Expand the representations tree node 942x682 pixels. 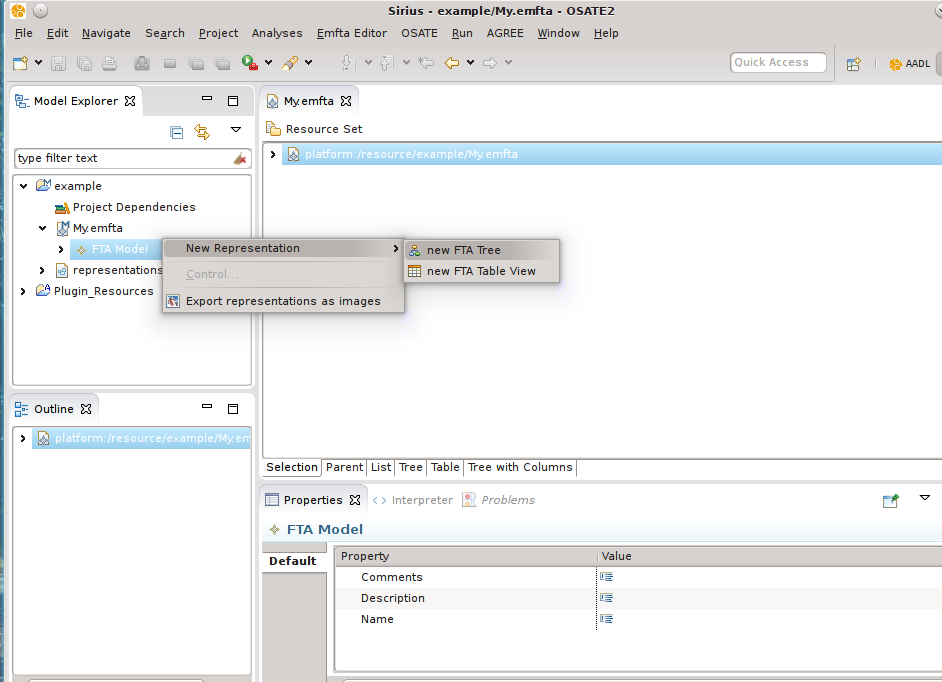42,270
